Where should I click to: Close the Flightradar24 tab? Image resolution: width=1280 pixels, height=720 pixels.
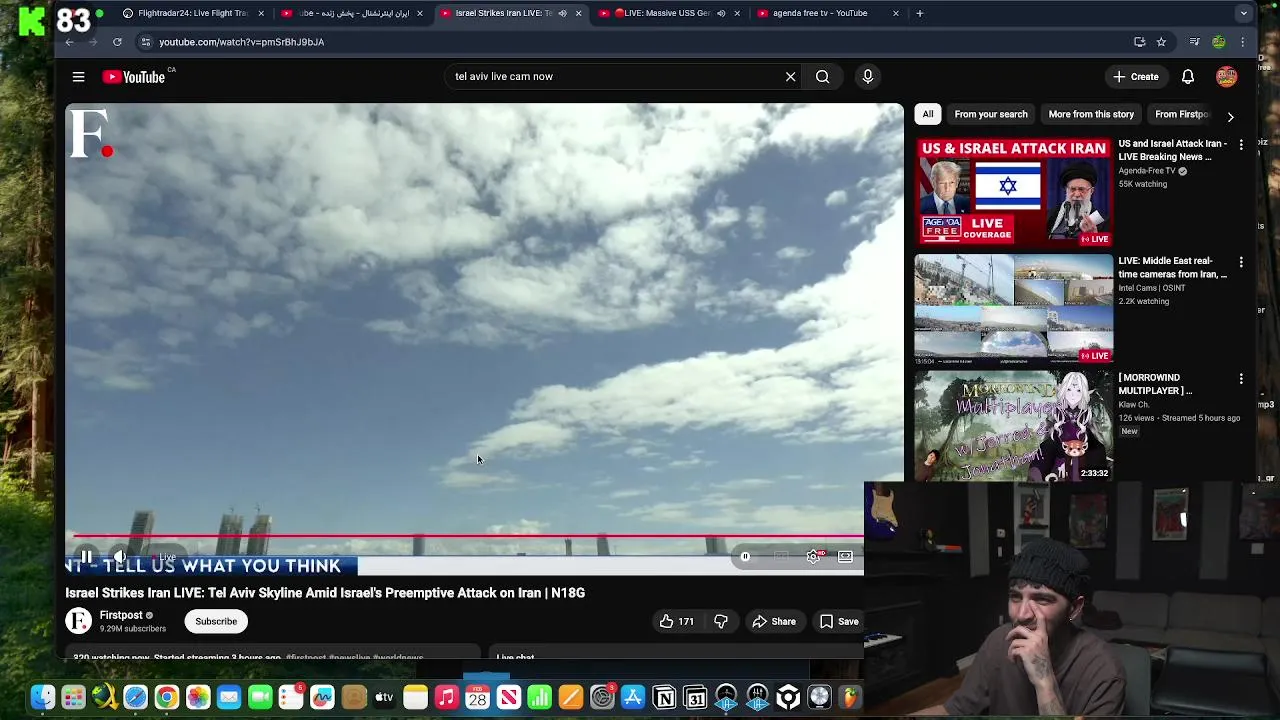(261, 13)
